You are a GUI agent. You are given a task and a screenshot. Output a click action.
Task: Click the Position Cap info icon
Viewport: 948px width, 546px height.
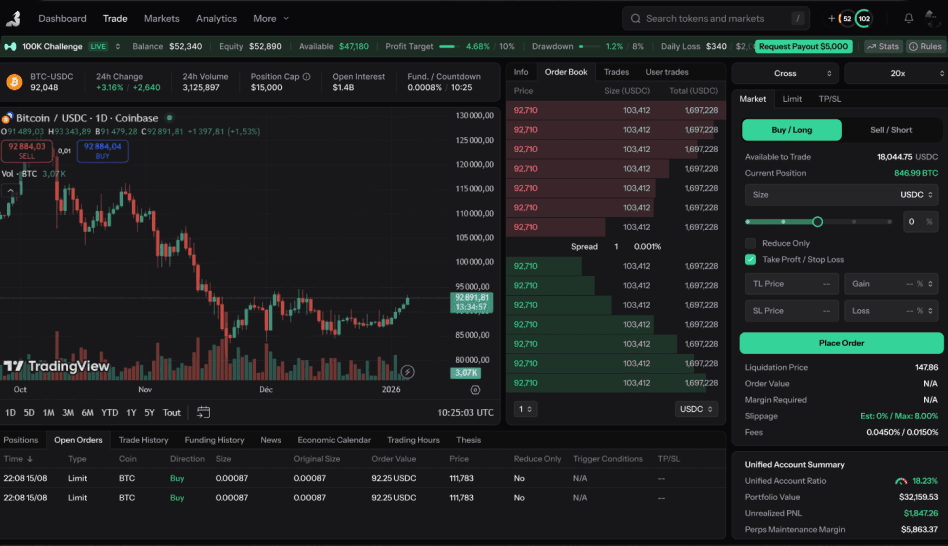(x=307, y=77)
